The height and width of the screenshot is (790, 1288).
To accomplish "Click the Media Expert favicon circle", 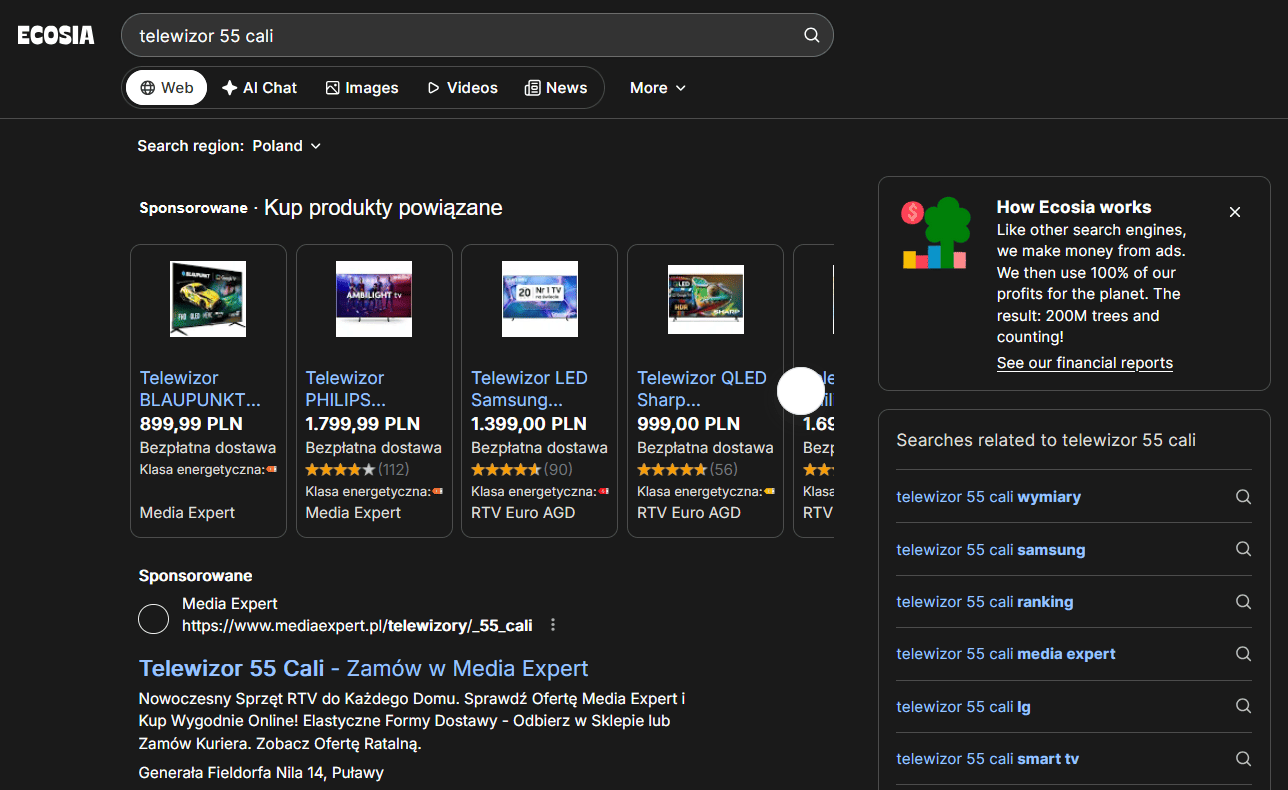I will coord(153,619).
